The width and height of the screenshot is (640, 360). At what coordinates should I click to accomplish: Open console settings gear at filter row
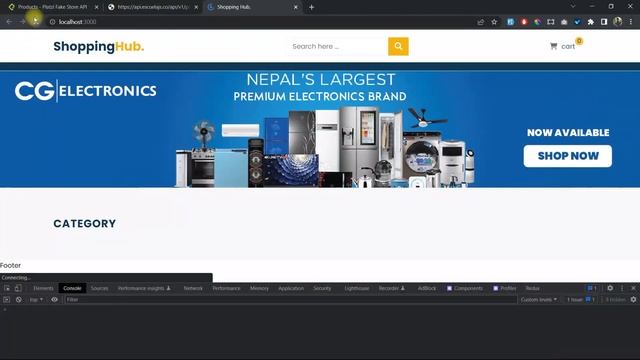(633, 300)
